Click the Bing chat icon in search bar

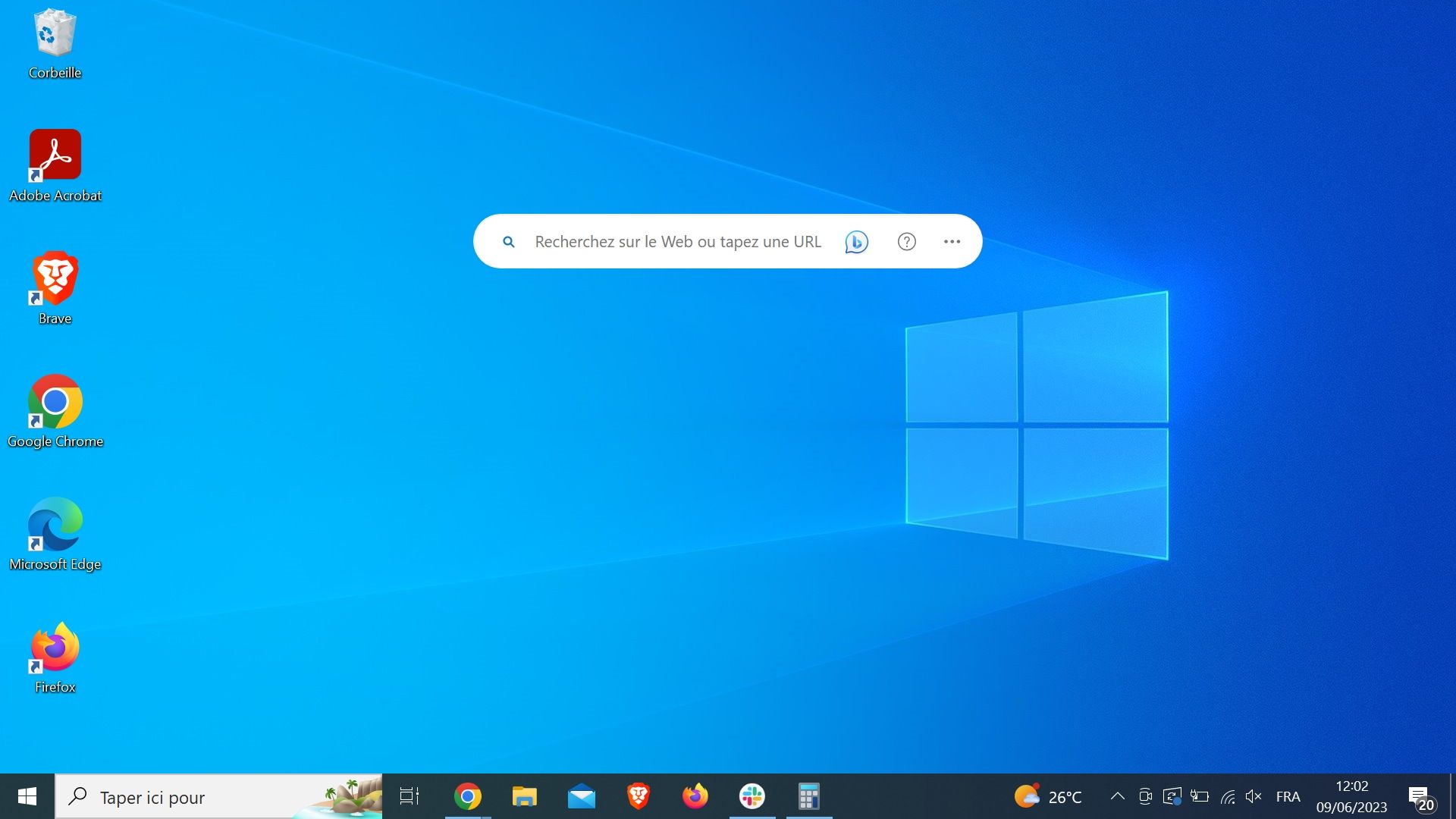[856, 242]
